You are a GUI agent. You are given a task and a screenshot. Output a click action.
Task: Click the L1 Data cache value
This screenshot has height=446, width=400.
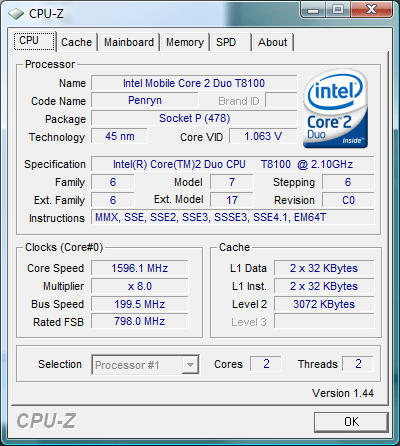pos(324,268)
